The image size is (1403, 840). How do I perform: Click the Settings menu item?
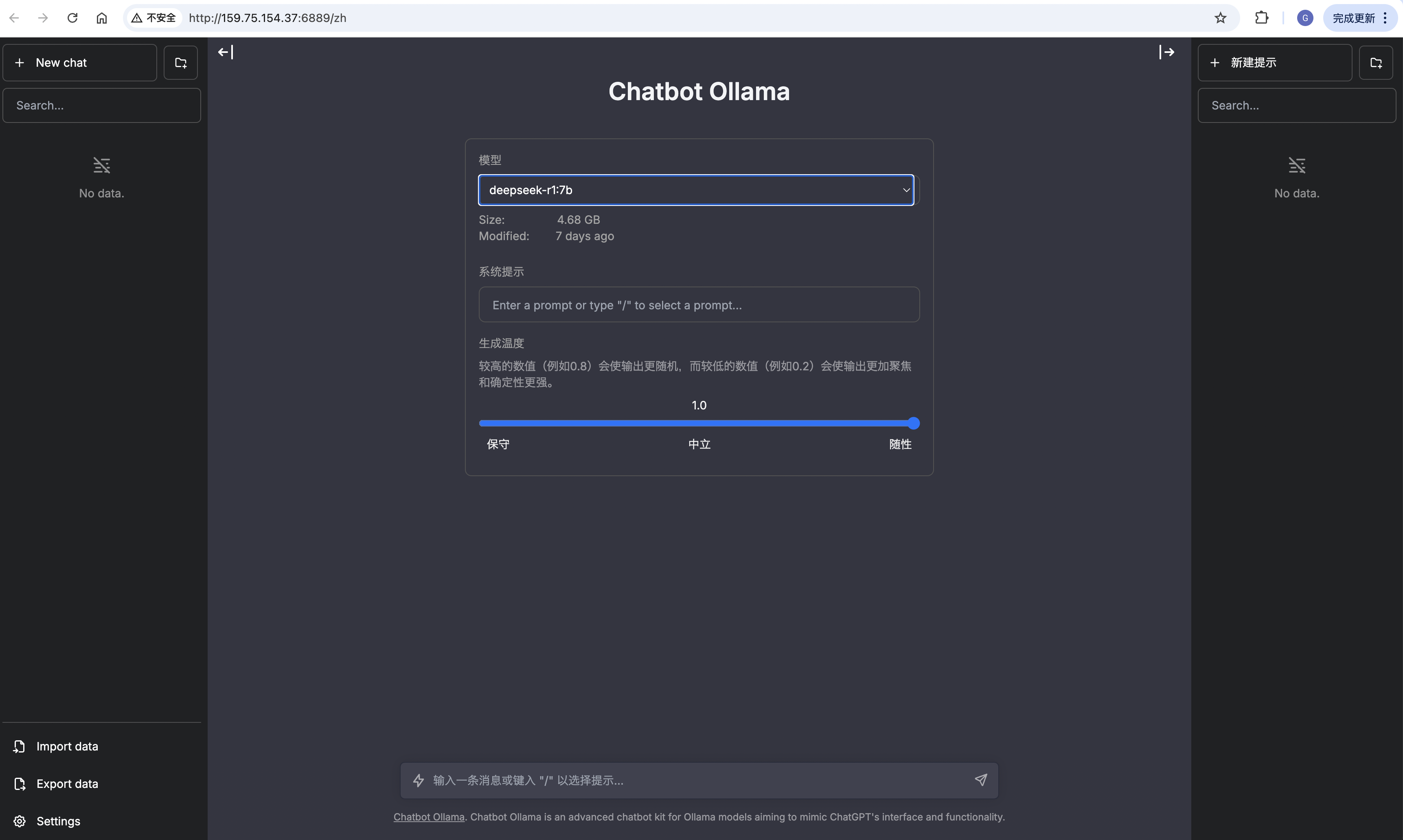(x=58, y=821)
